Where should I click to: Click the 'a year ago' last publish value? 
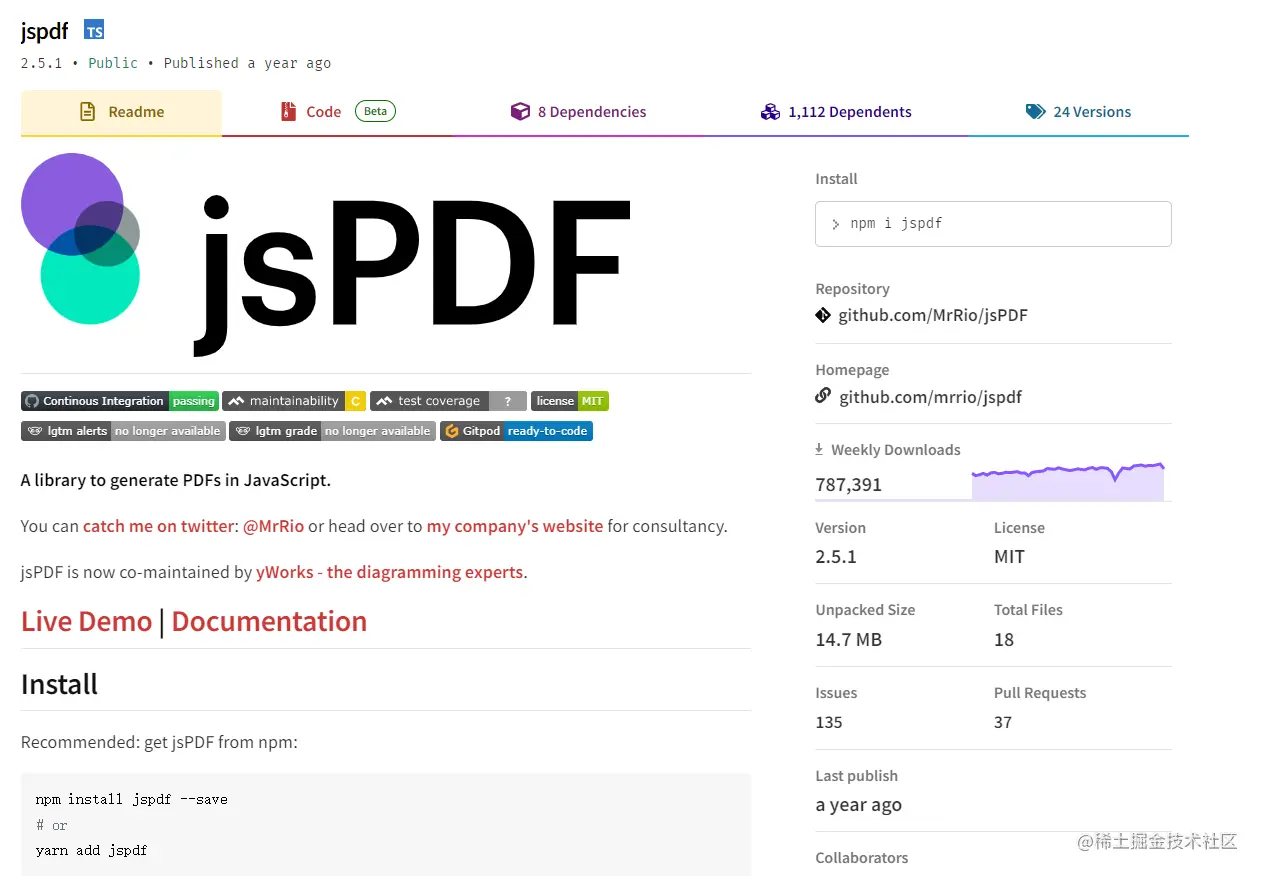pyautogui.click(x=859, y=805)
